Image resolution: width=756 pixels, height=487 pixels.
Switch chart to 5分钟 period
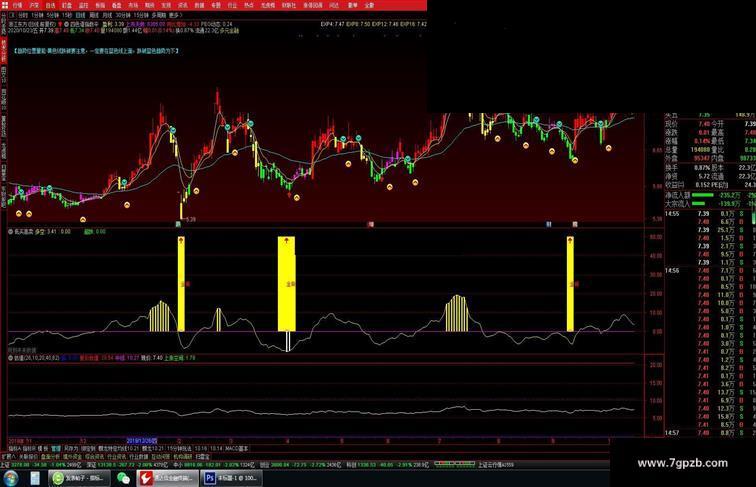[53, 15]
